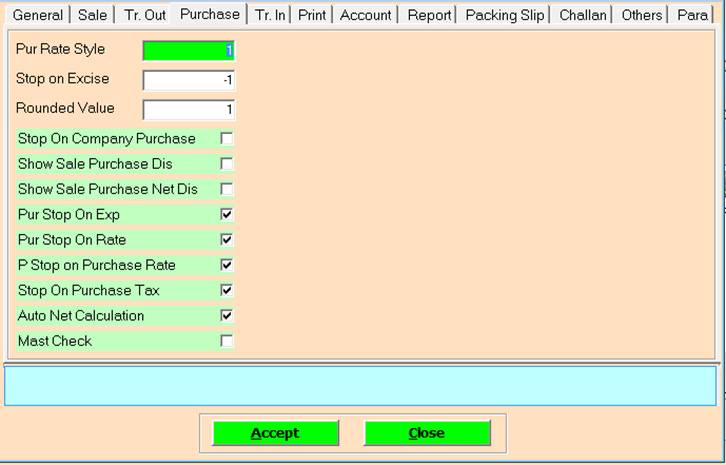Open the Packing Slip tab

pyautogui.click(x=504, y=15)
